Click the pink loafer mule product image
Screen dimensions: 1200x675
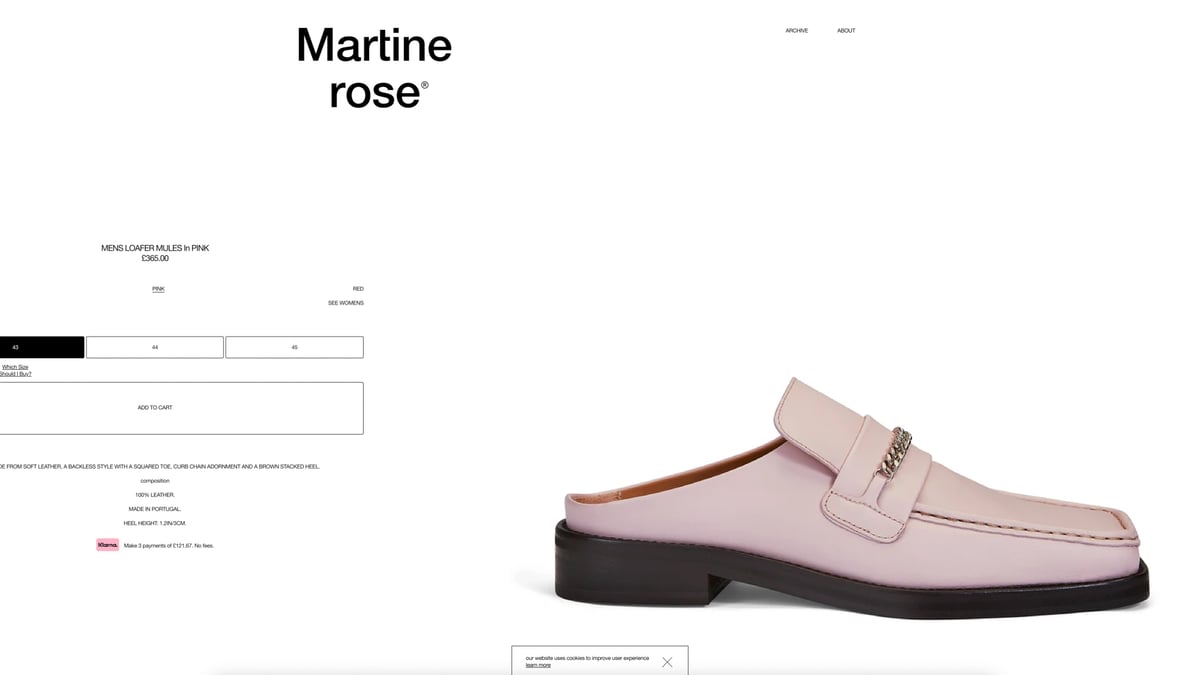(x=850, y=498)
